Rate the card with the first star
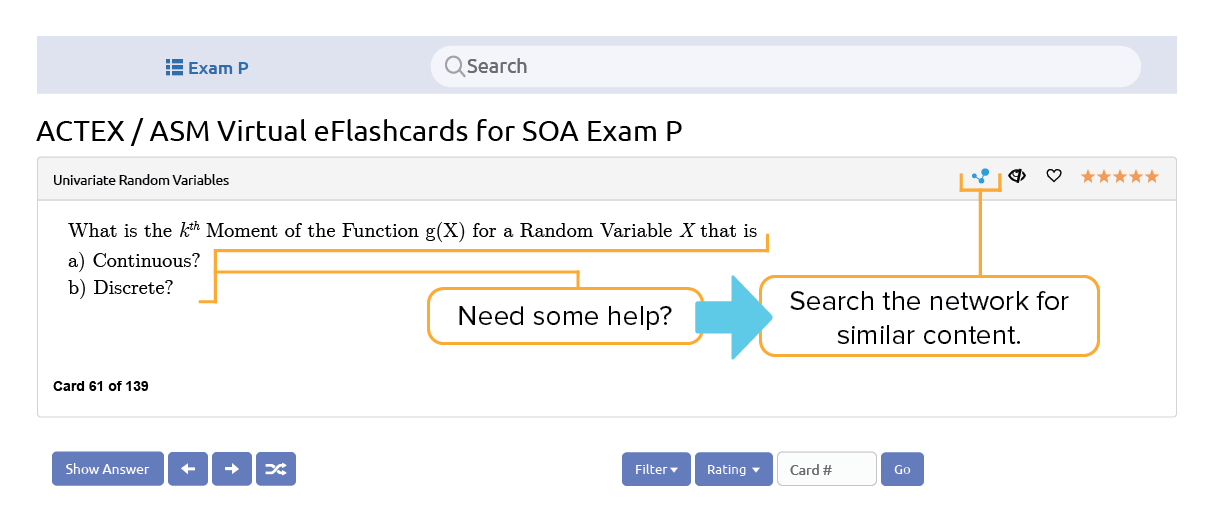Screen dimensions: 1215x522 (1088, 176)
